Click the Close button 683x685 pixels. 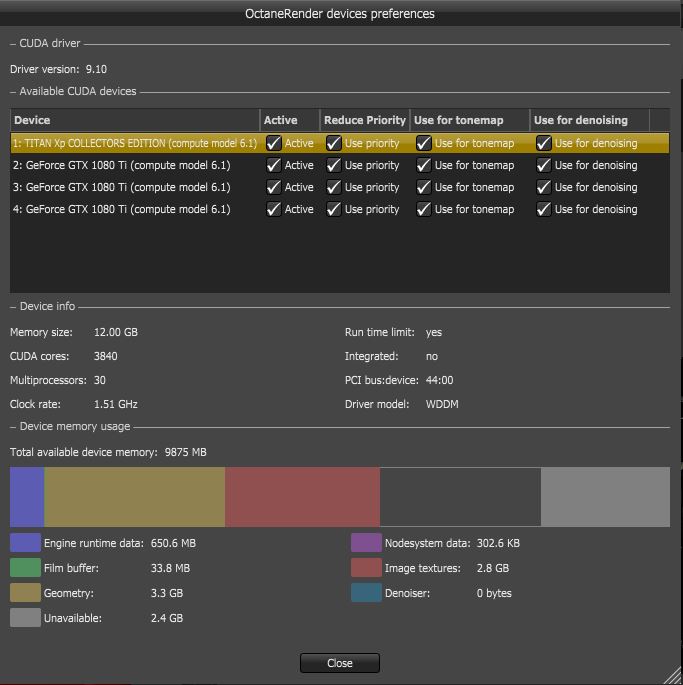pos(340,663)
